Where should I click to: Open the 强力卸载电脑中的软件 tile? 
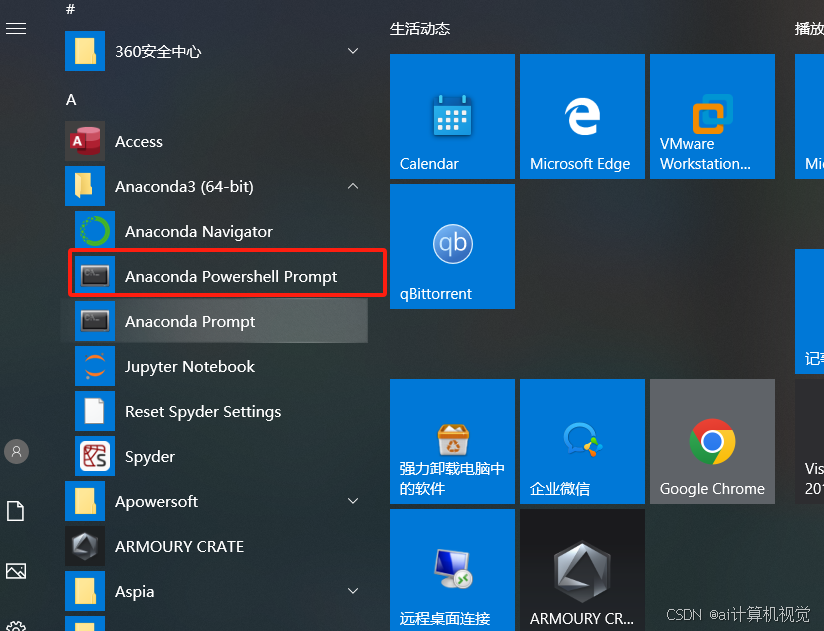(452, 441)
